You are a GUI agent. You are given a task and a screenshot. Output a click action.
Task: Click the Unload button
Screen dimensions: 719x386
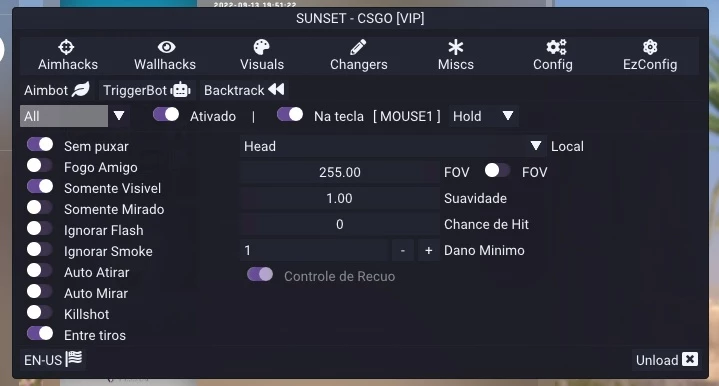[x=667, y=360]
